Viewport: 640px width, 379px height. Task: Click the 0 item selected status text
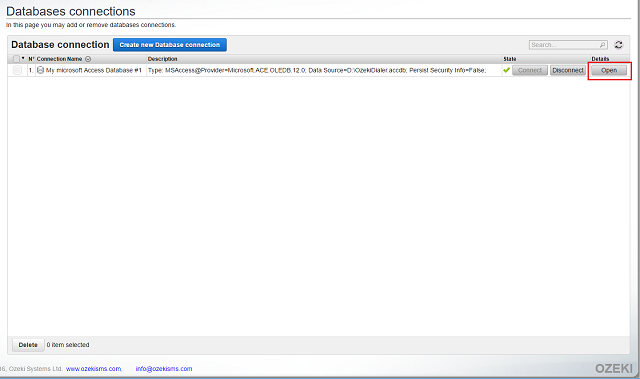(68, 345)
